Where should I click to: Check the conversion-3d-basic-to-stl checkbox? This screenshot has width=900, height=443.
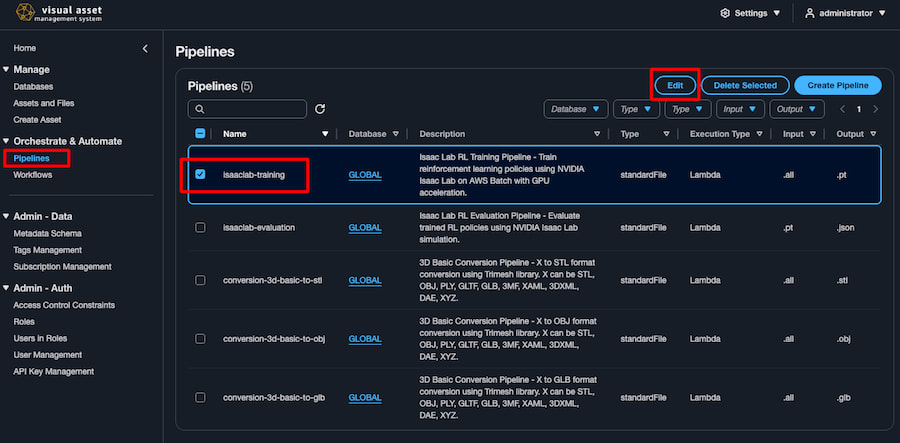tap(200, 281)
